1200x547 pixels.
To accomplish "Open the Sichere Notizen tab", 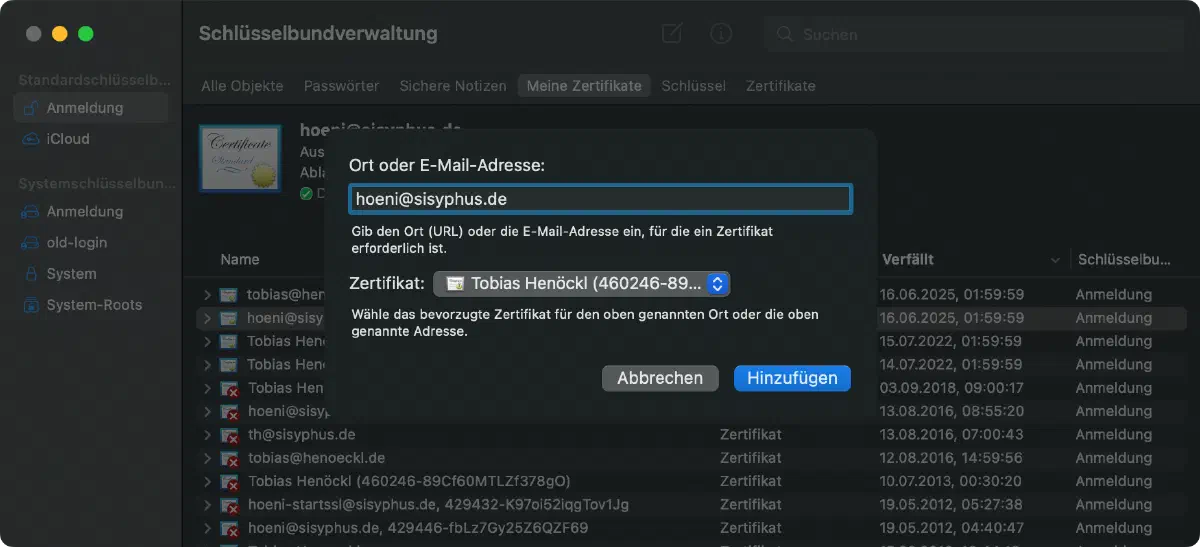I will point(453,86).
